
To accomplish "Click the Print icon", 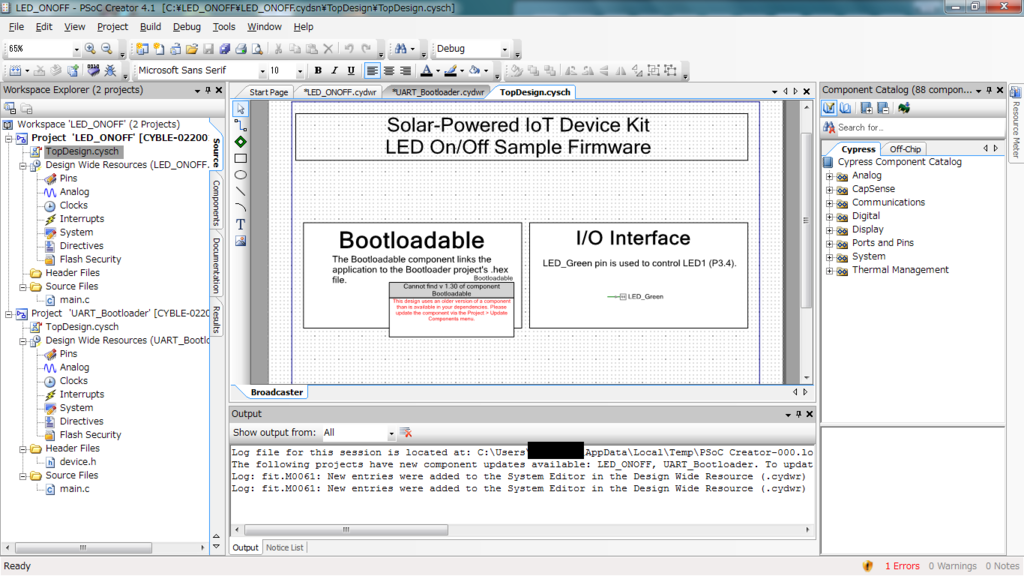I will [241, 49].
